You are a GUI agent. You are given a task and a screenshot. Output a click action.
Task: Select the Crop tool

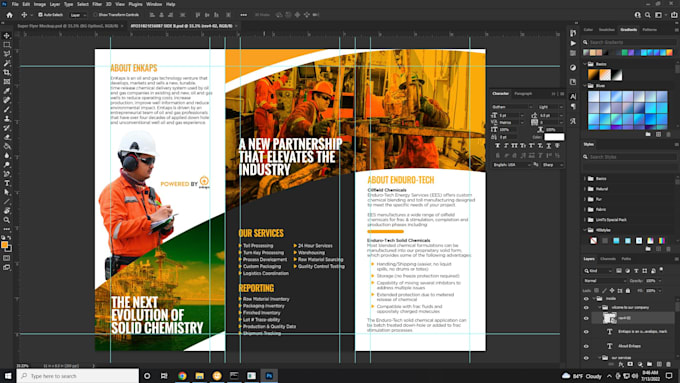point(7,72)
